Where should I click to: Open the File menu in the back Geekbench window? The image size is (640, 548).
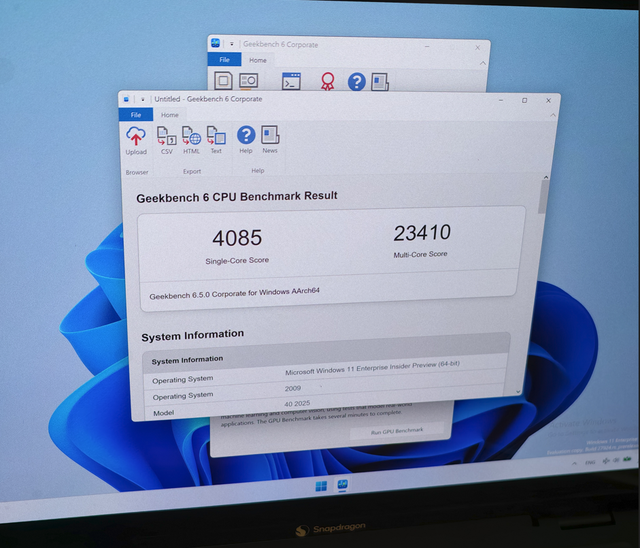[224, 60]
